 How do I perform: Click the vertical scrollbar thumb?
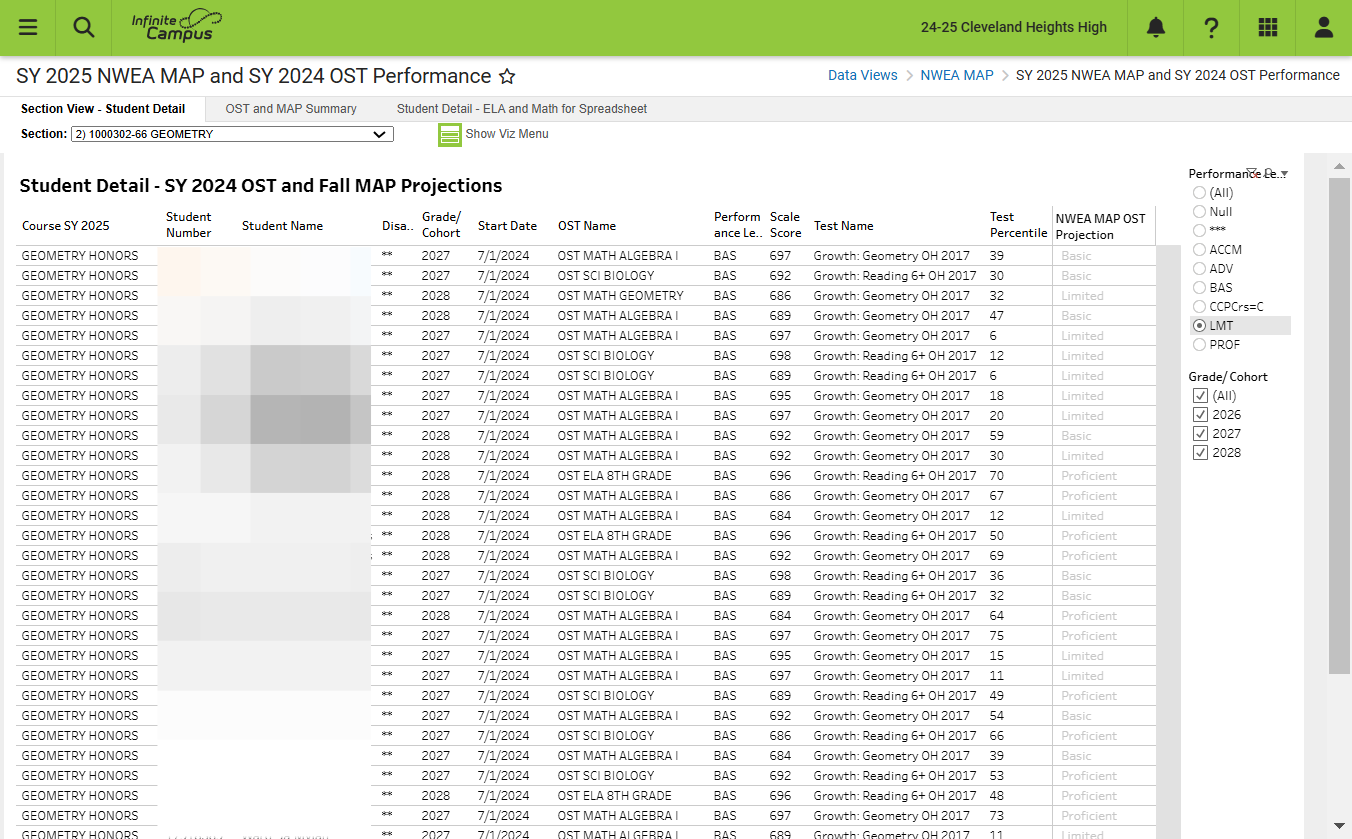click(1339, 426)
